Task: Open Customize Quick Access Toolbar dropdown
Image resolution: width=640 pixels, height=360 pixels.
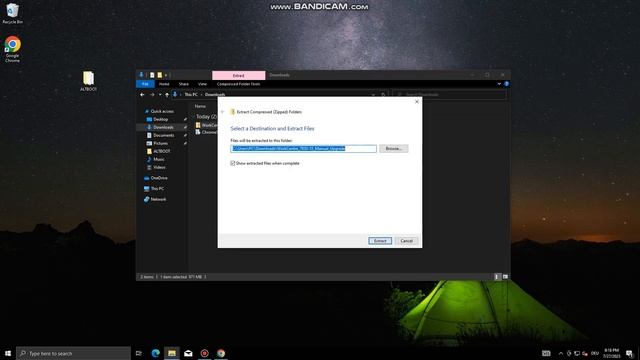Action: 166,75
